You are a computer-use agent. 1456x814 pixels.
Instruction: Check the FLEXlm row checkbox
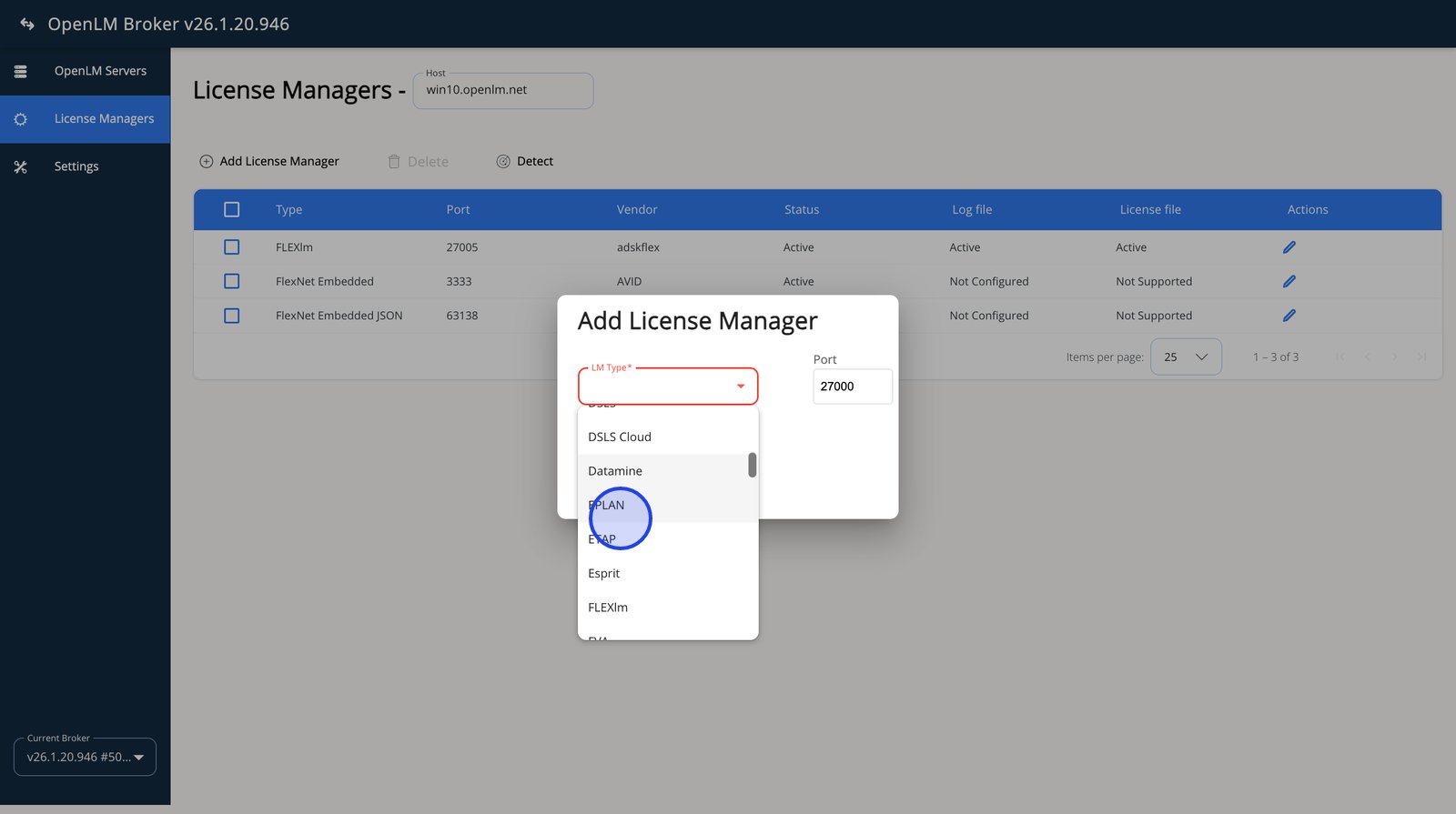tap(232, 247)
